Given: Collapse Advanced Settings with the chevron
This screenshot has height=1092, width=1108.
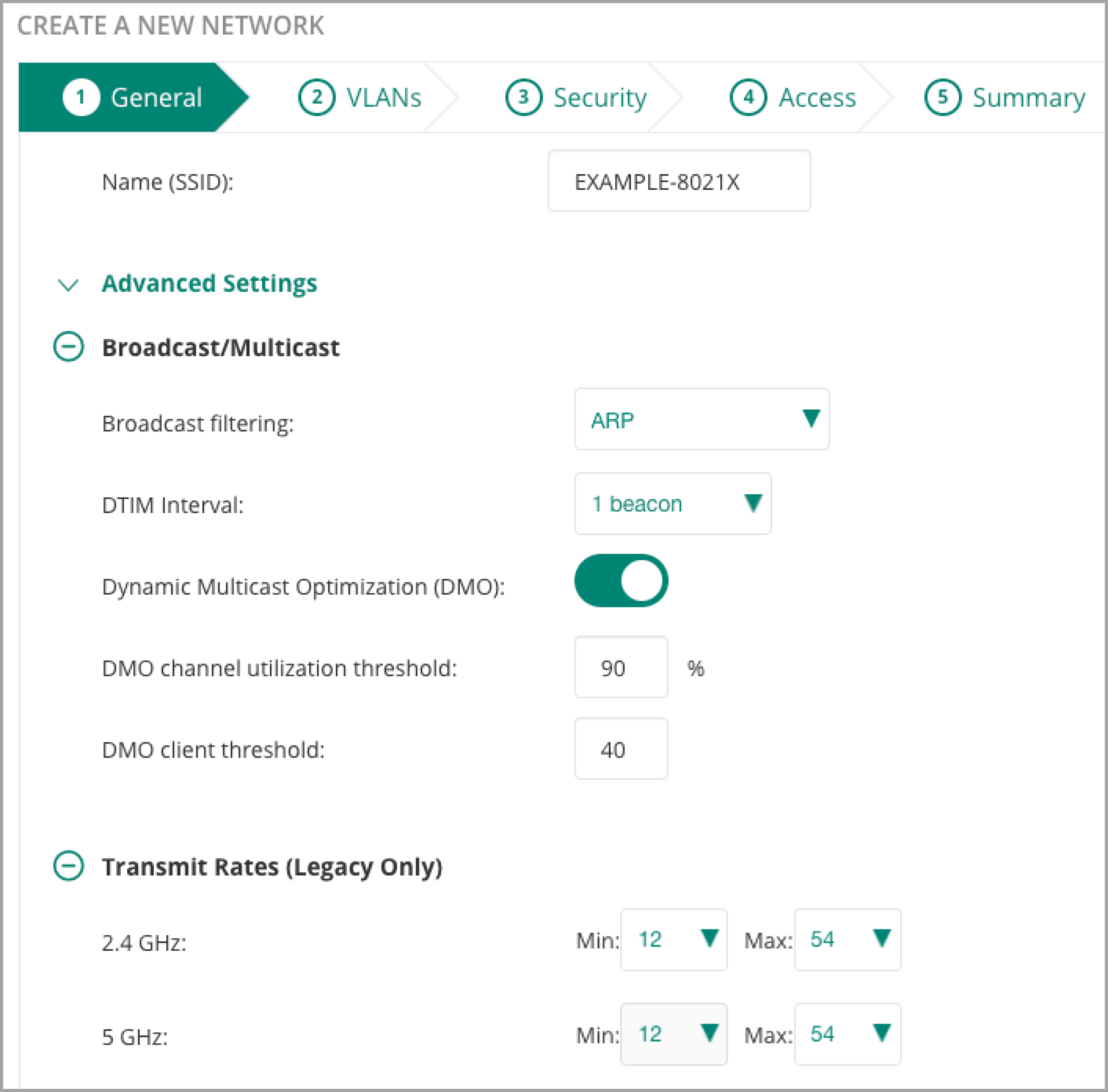Looking at the screenshot, I should [68, 285].
